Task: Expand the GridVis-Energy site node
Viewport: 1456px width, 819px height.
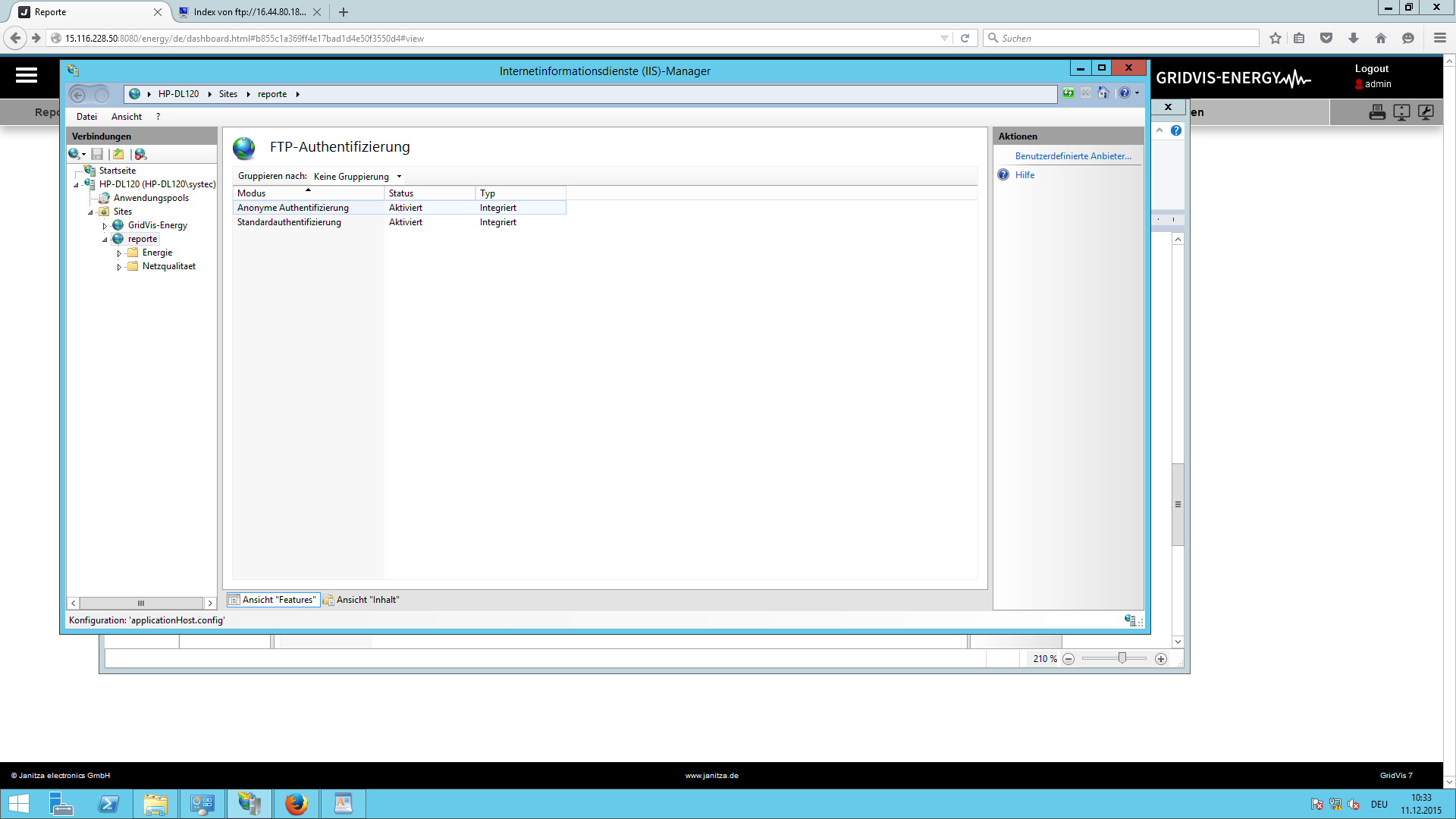Action: tap(105, 226)
